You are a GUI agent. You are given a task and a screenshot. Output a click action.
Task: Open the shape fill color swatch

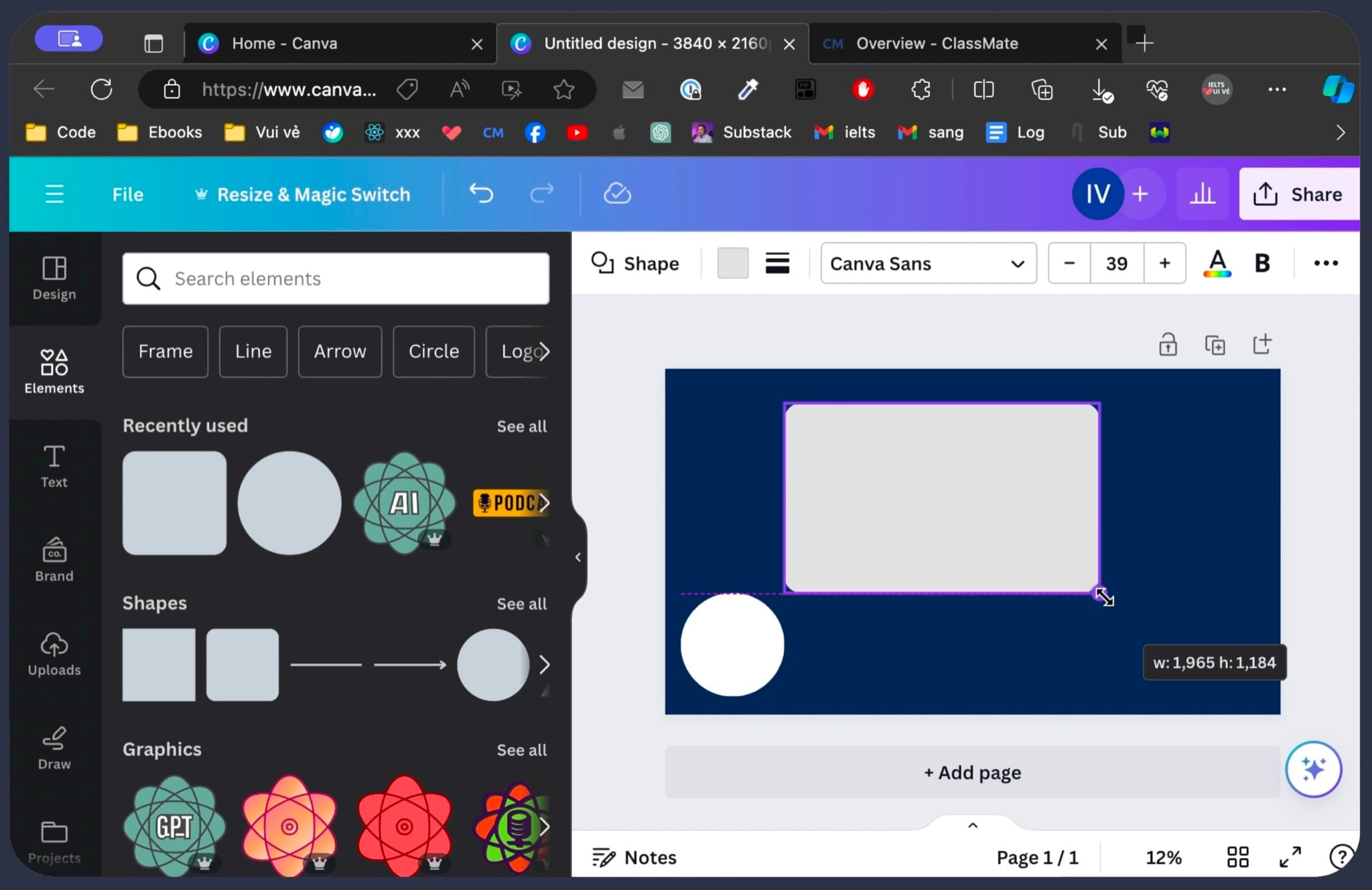[x=733, y=263]
